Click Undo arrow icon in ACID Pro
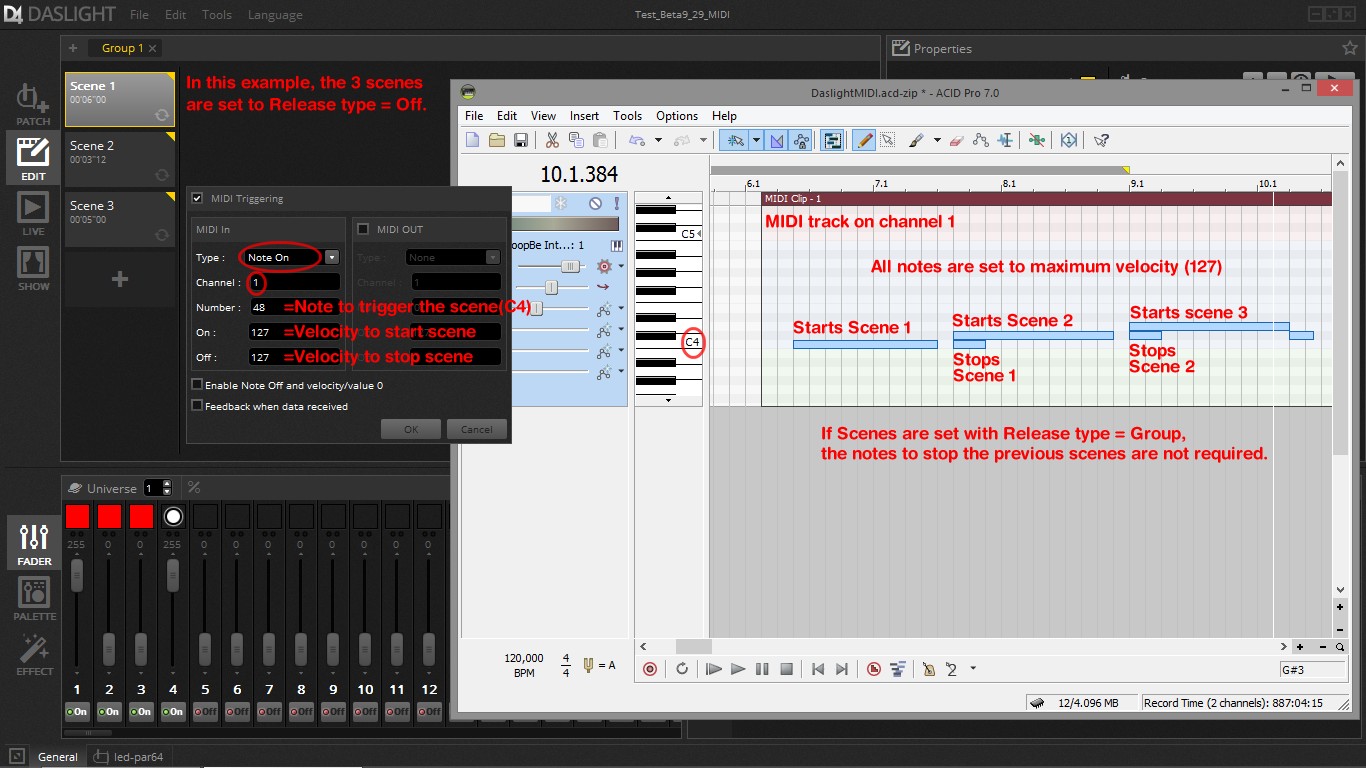This screenshot has height=768, width=1366. click(x=635, y=141)
